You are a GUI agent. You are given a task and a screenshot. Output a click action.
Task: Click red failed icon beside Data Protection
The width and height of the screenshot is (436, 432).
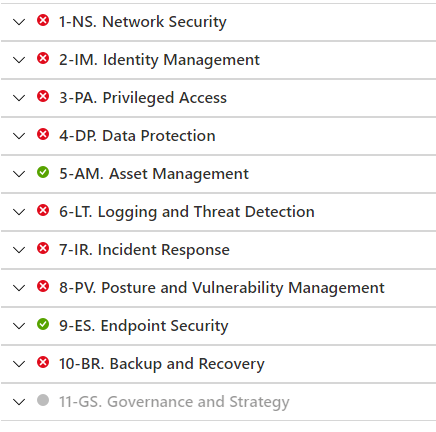[43, 134]
